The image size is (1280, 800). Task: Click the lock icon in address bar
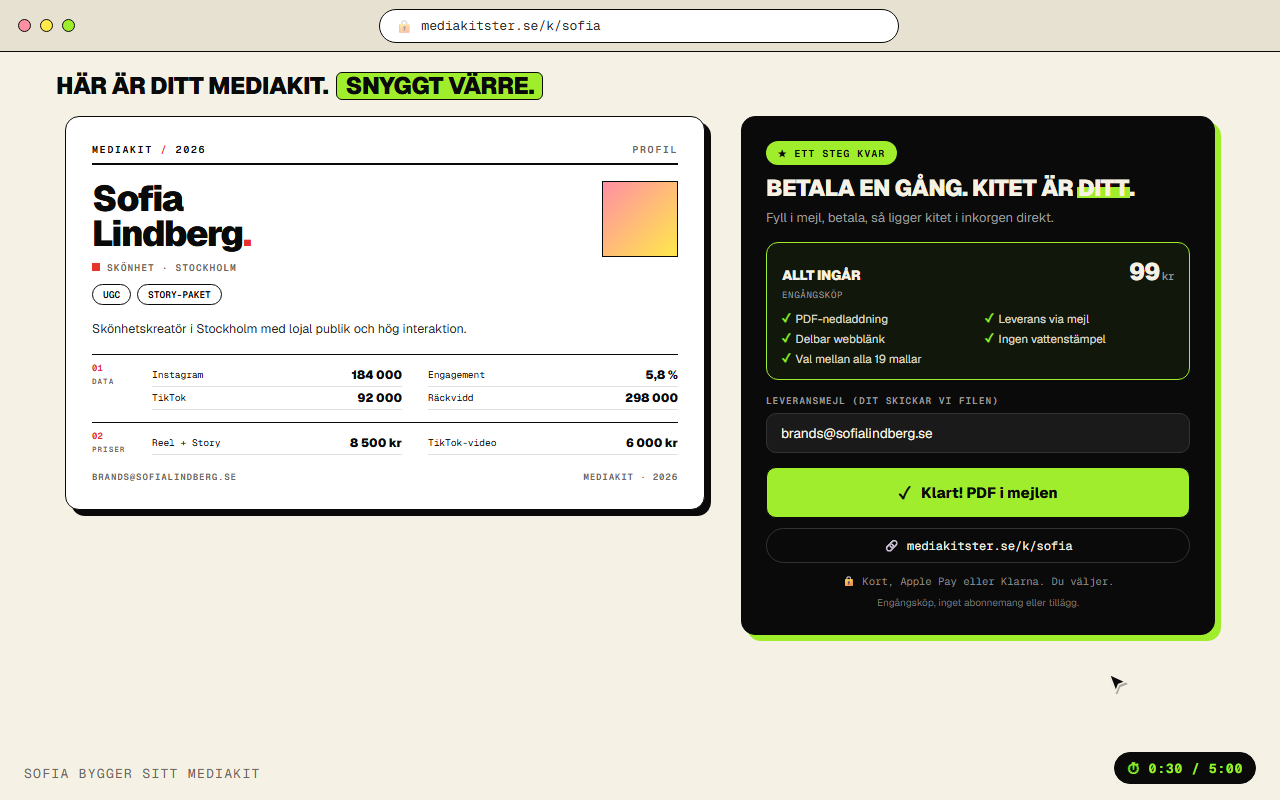pos(404,26)
